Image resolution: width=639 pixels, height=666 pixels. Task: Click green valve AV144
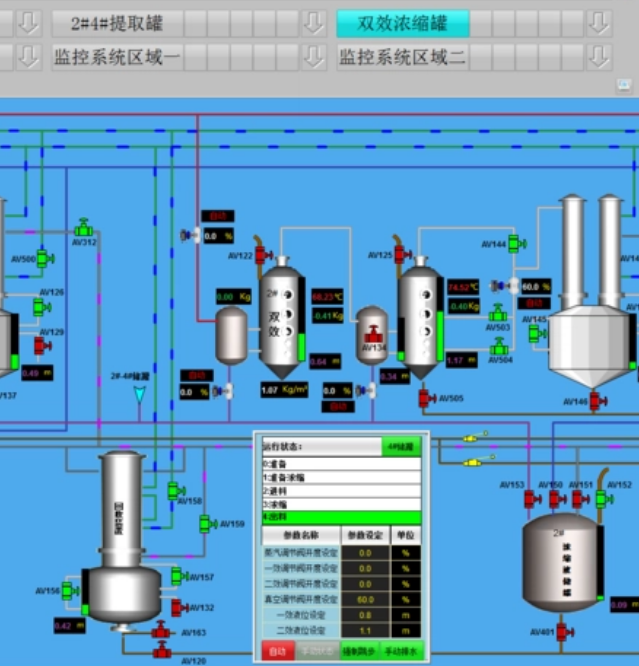517,244
